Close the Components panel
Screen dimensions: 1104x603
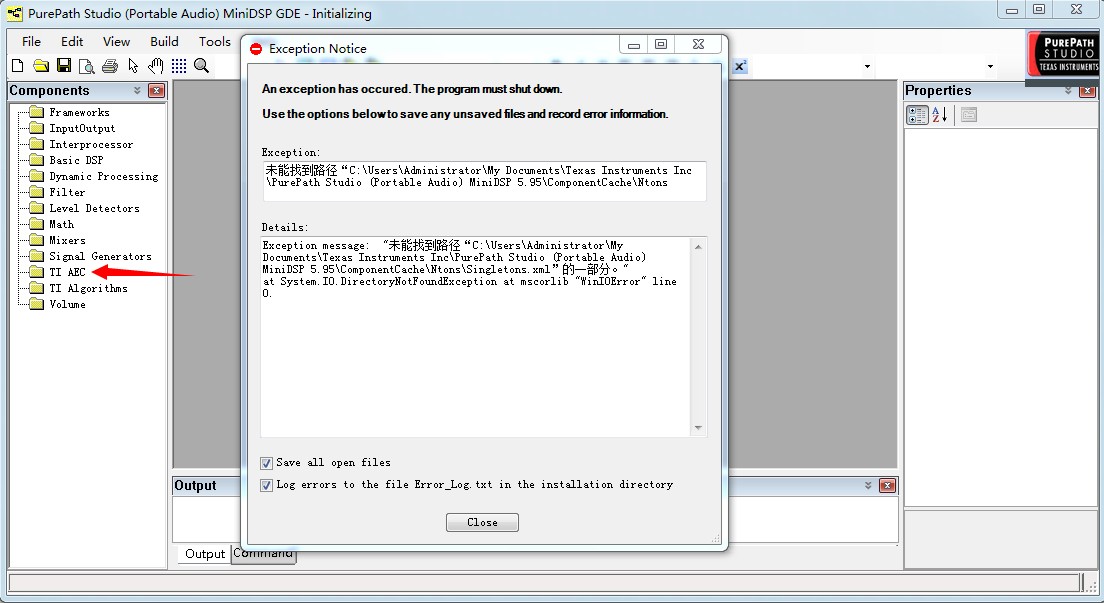click(x=156, y=90)
